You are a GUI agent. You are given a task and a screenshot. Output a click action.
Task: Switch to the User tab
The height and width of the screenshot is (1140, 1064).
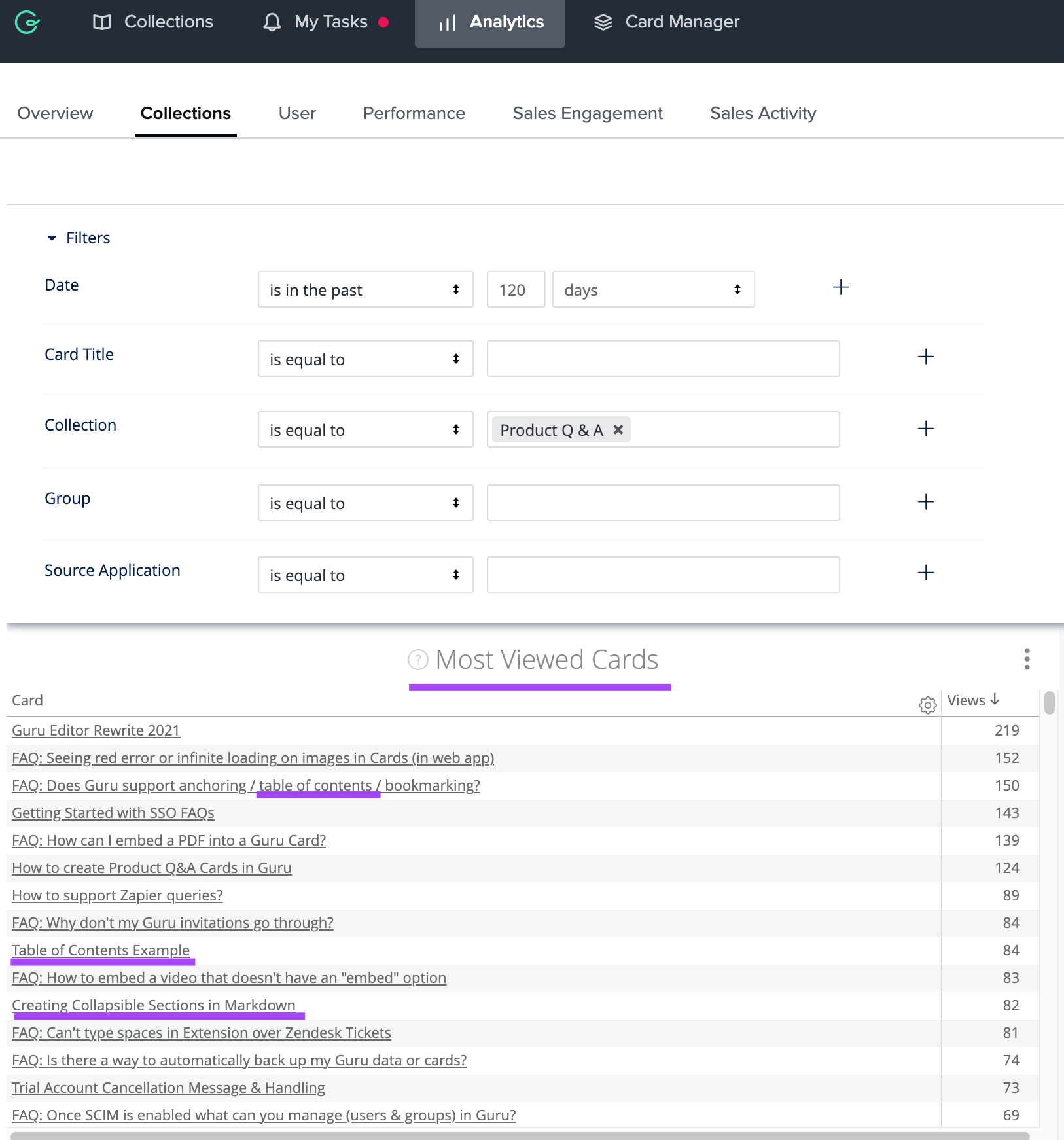[x=297, y=113]
